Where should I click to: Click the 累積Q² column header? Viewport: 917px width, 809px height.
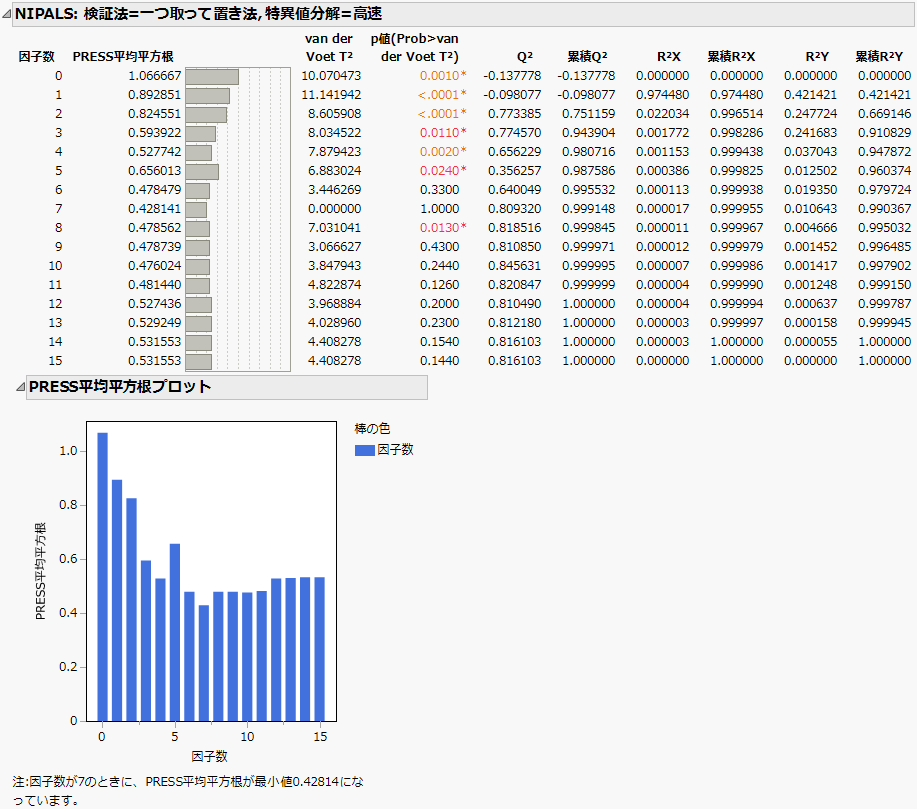(x=587, y=57)
